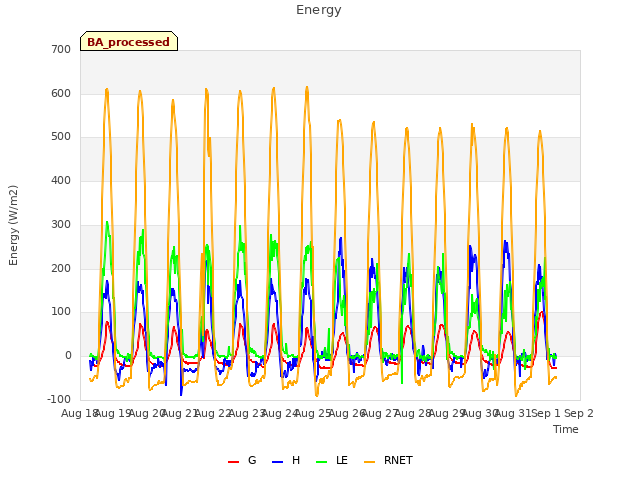
Task: Toggle the G series legend entry
Action: [242, 460]
